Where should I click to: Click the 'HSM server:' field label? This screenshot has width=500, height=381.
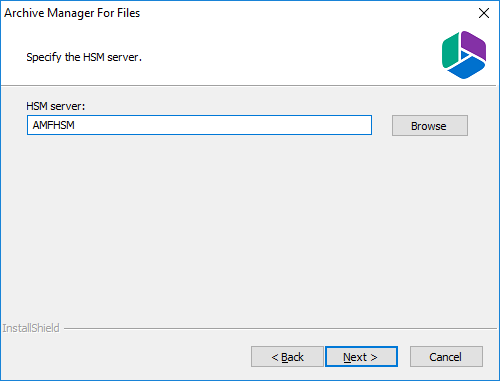coord(56,106)
